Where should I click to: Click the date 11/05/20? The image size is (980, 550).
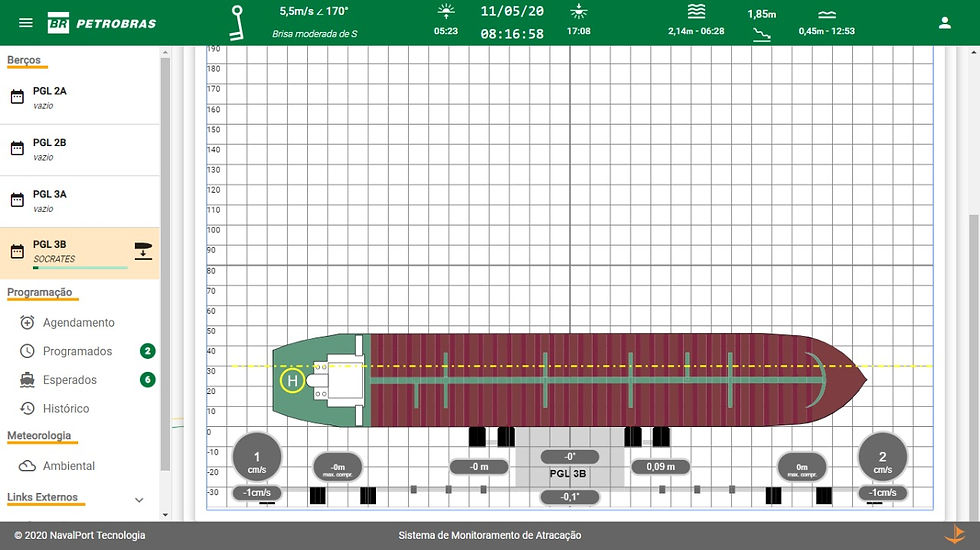tap(512, 11)
